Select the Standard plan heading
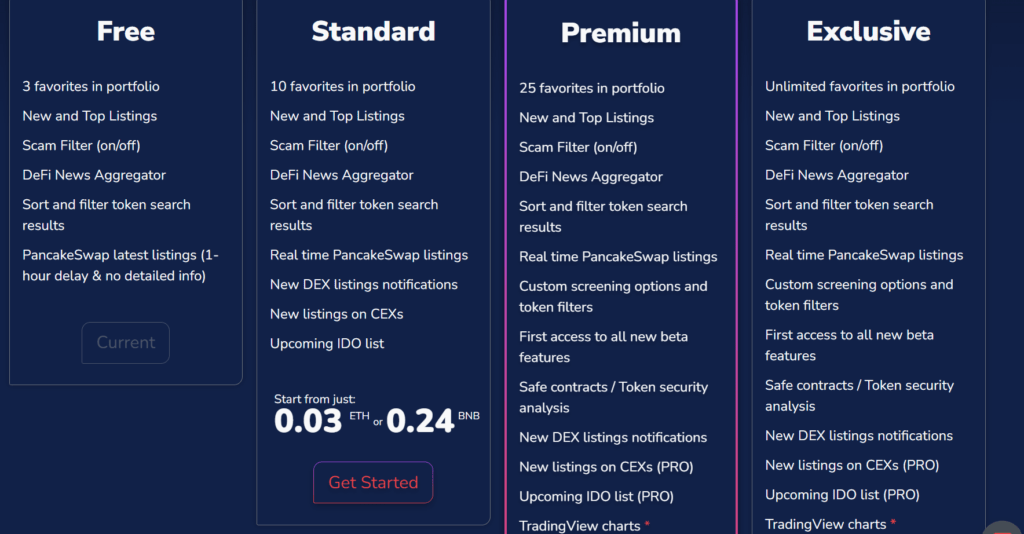 pyautogui.click(x=373, y=31)
